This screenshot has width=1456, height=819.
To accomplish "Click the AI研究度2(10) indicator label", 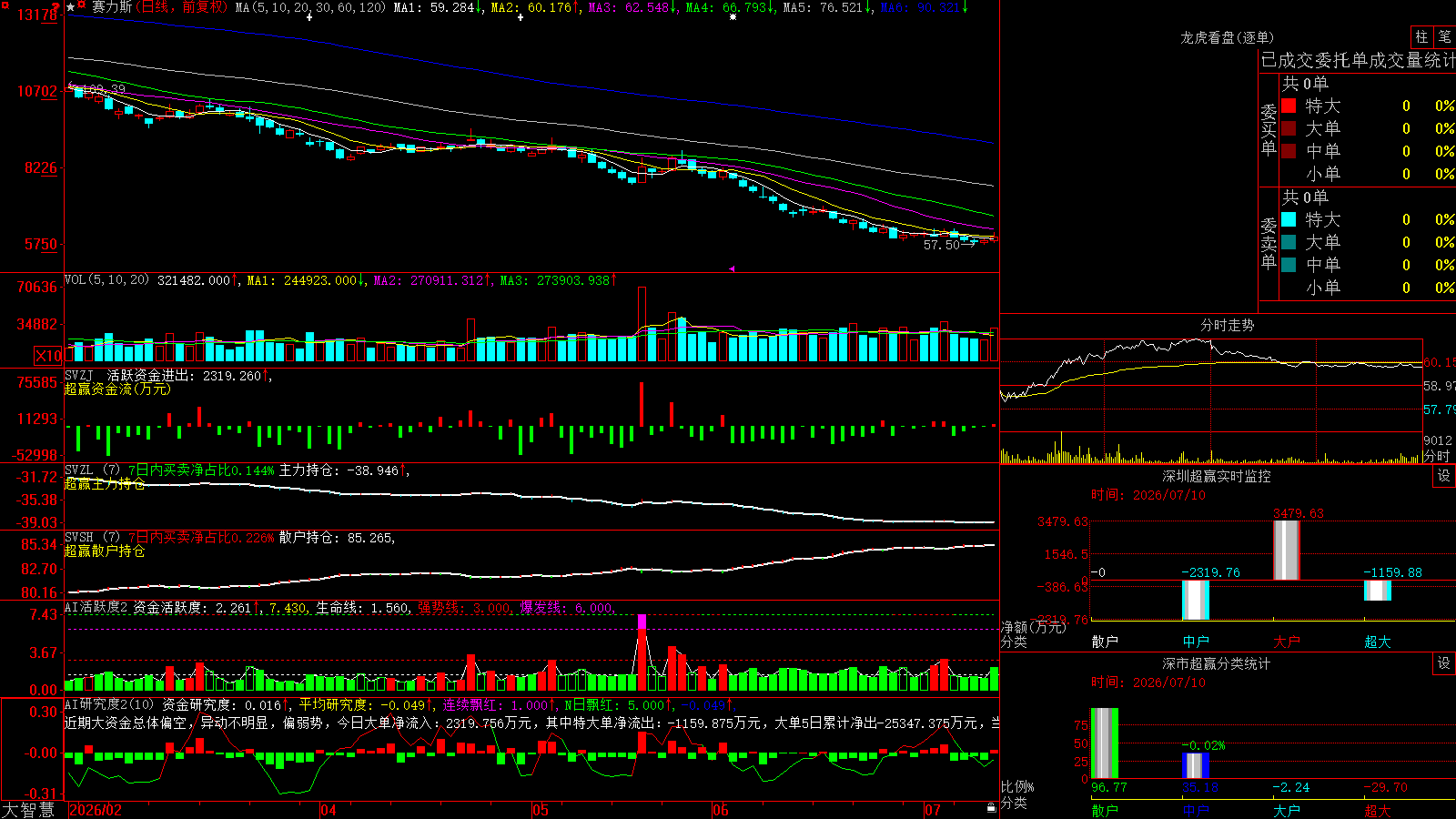I will (x=109, y=705).
